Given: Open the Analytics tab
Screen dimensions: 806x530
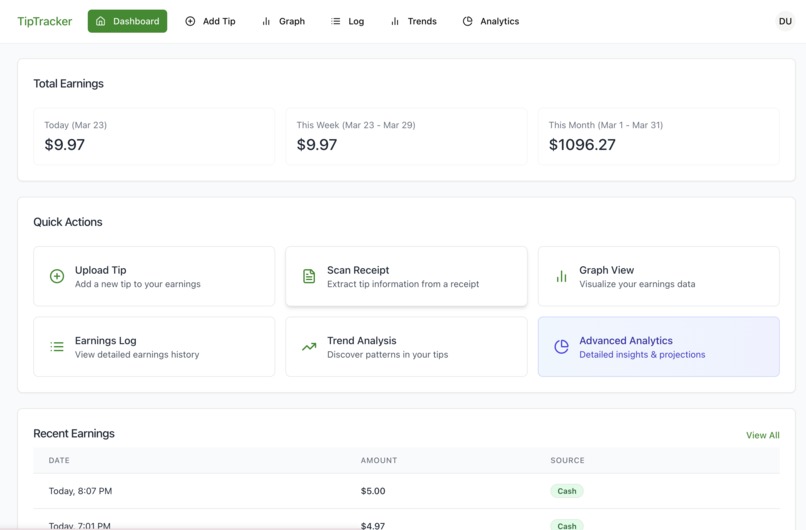Looking at the screenshot, I should [x=491, y=21].
